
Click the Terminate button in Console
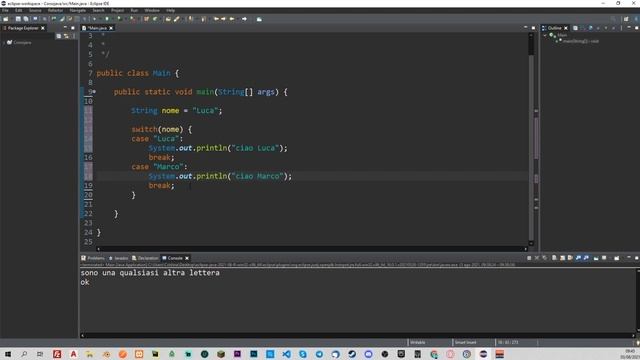(529, 258)
